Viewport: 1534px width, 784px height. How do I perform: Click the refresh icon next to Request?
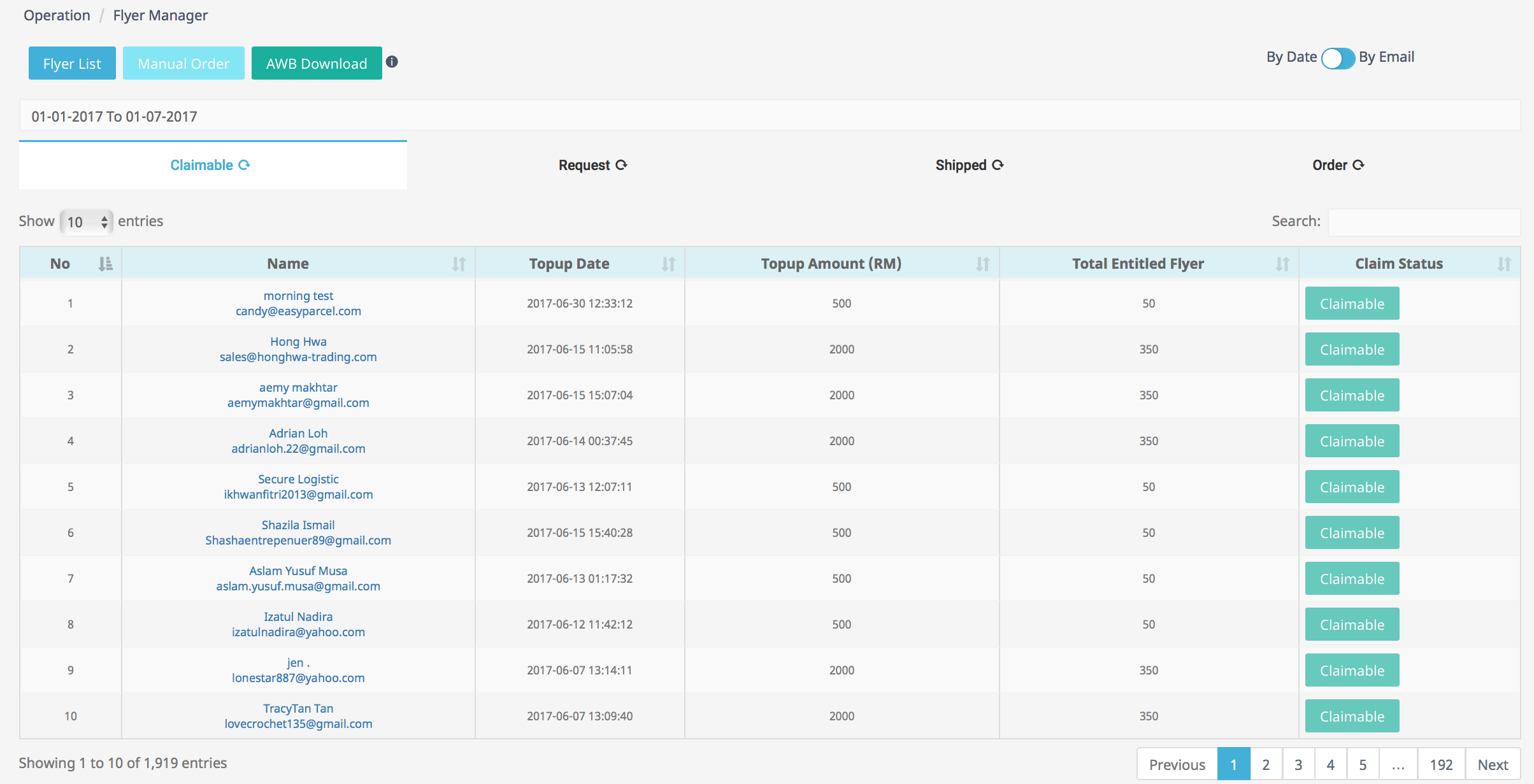(622, 165)
